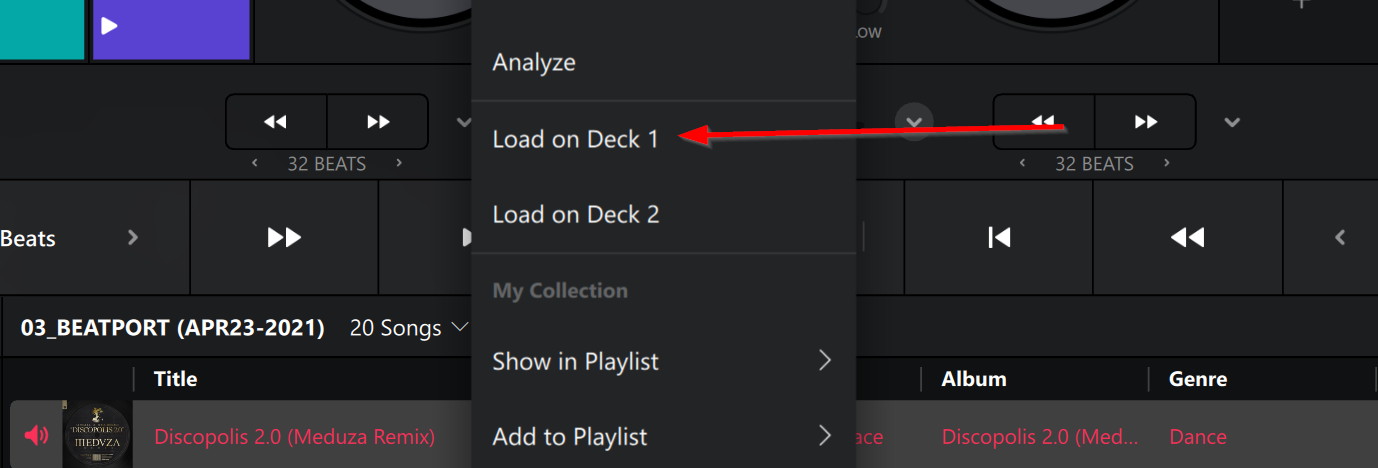
Task: Decrease the left deck's 32 BEATS size
Action: coord(255,163)
